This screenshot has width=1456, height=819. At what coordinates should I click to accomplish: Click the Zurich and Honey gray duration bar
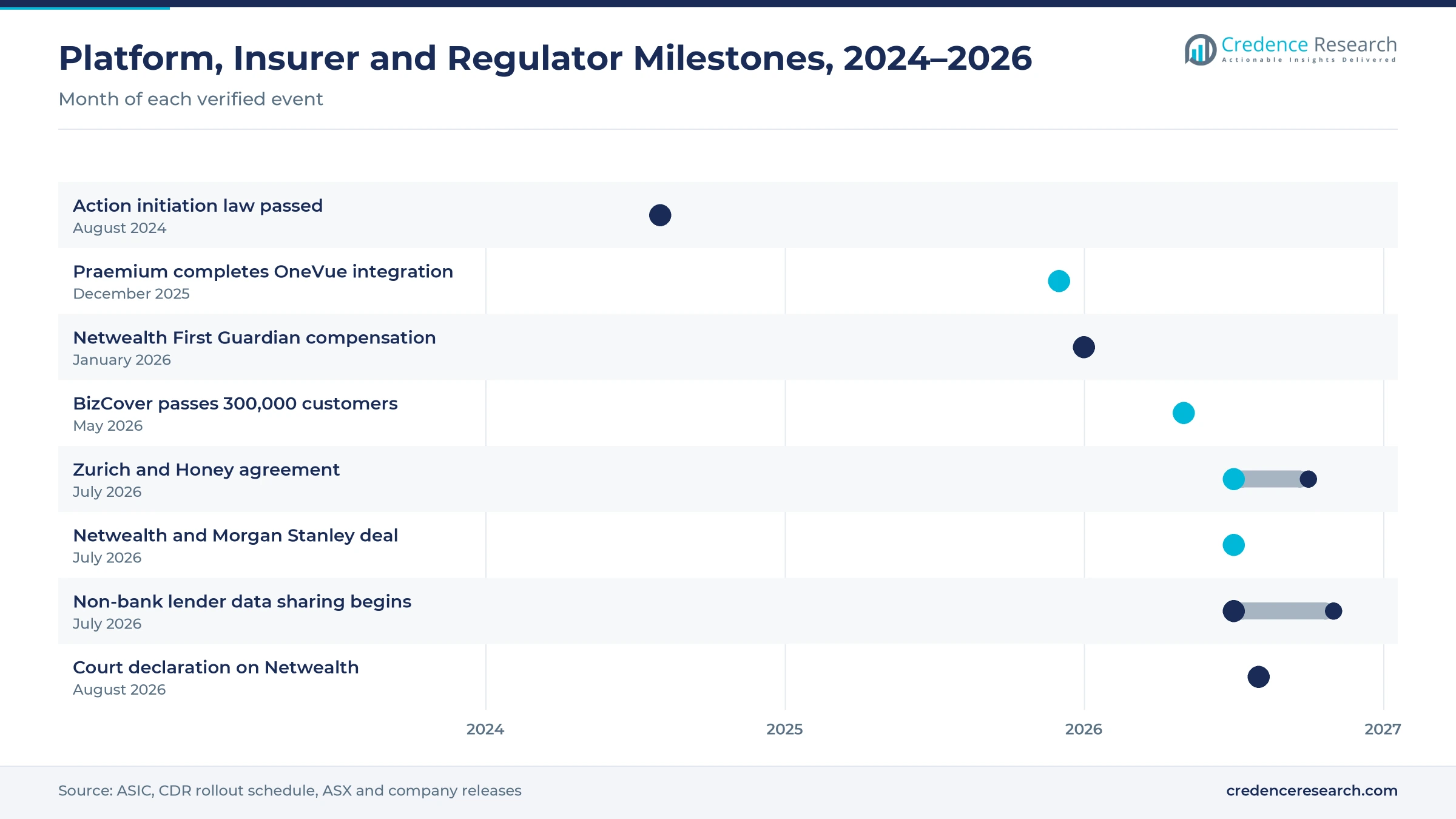[x=1271, y=479]
